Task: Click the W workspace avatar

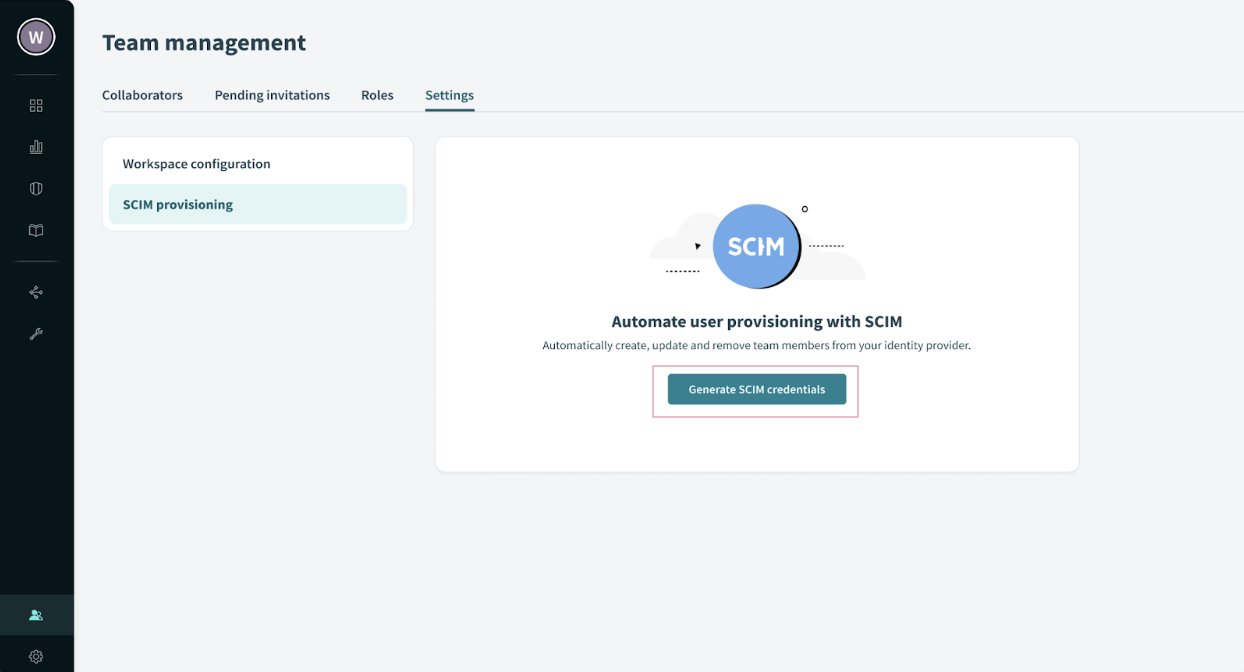Action: pos(36,38)
